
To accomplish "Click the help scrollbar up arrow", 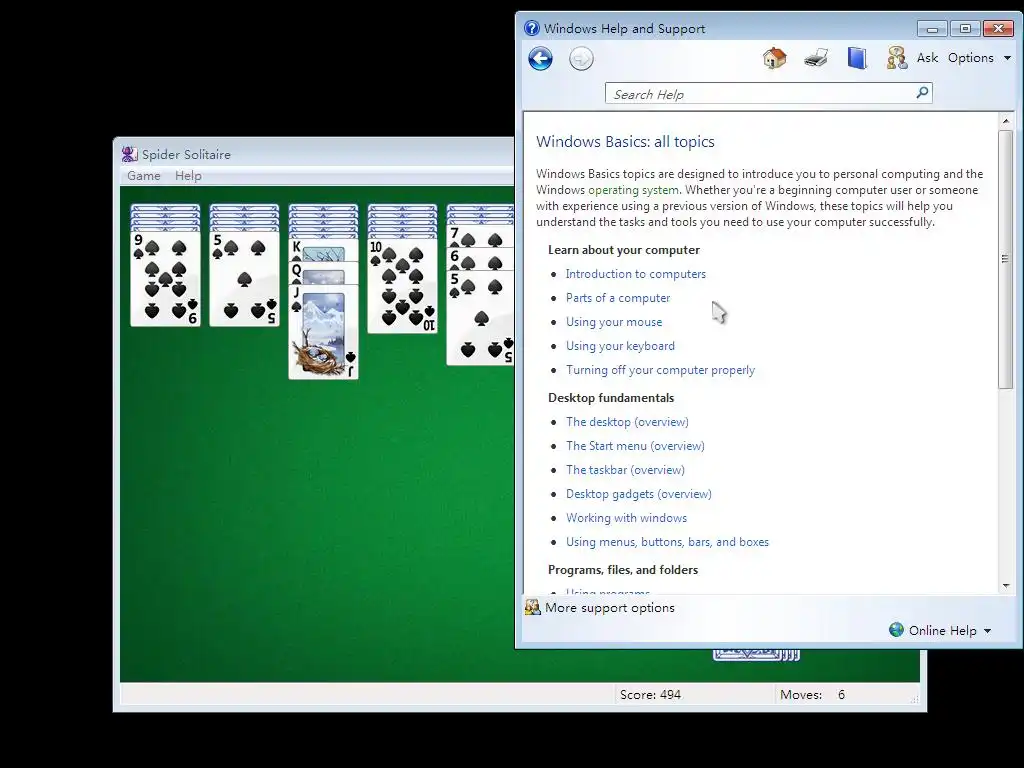I will click(x=1006, y=121).
